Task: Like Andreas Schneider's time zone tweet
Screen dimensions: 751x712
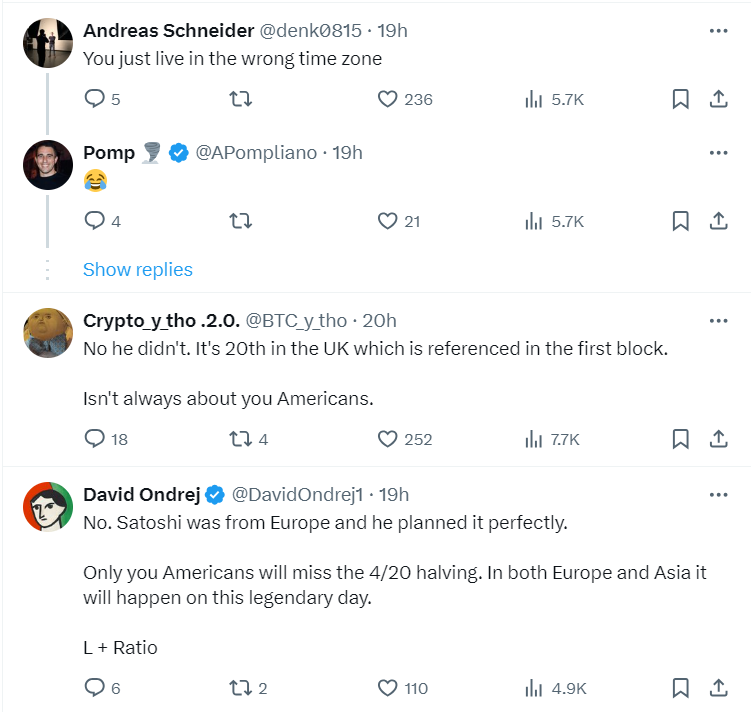Action: click(388, 99)
